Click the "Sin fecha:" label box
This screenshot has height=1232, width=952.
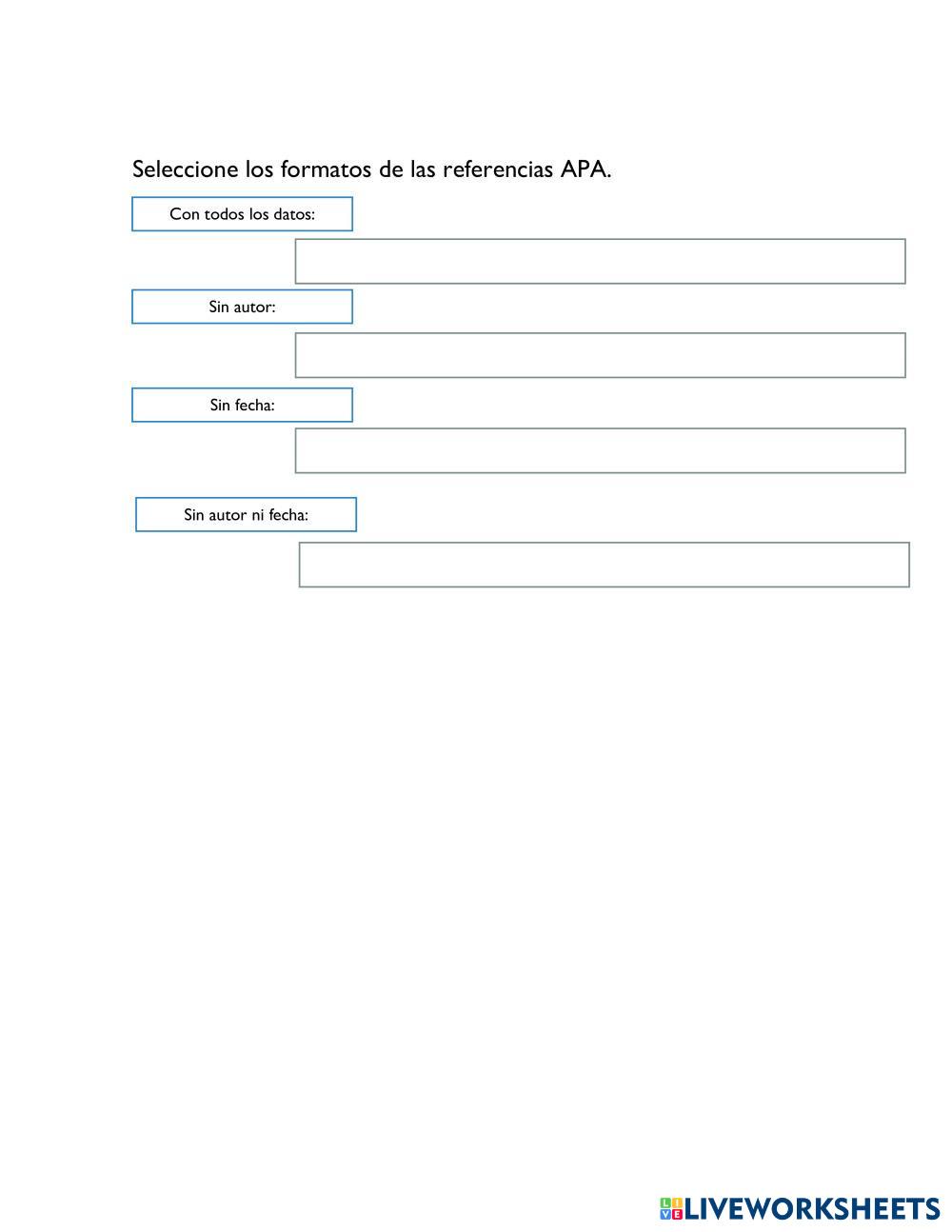[242, 405]
